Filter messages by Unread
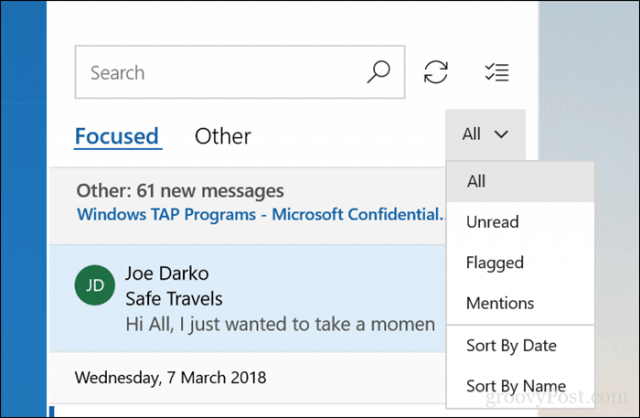This screenshot has height=418, width=640. (x=520, y=222)
